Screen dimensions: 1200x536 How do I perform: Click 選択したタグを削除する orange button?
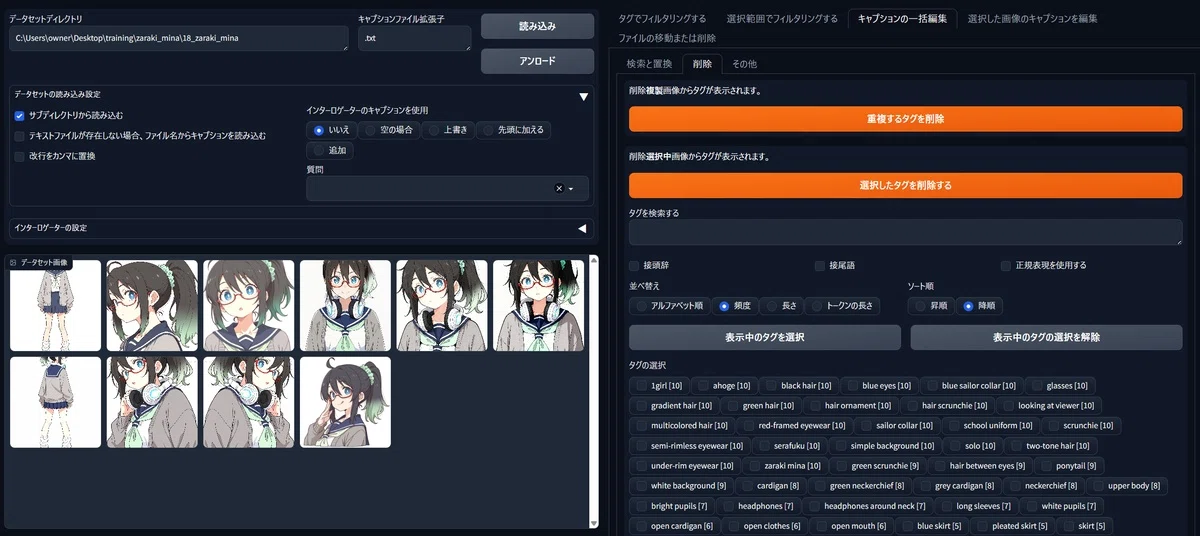pyautogui.click(x=905, y=185)
